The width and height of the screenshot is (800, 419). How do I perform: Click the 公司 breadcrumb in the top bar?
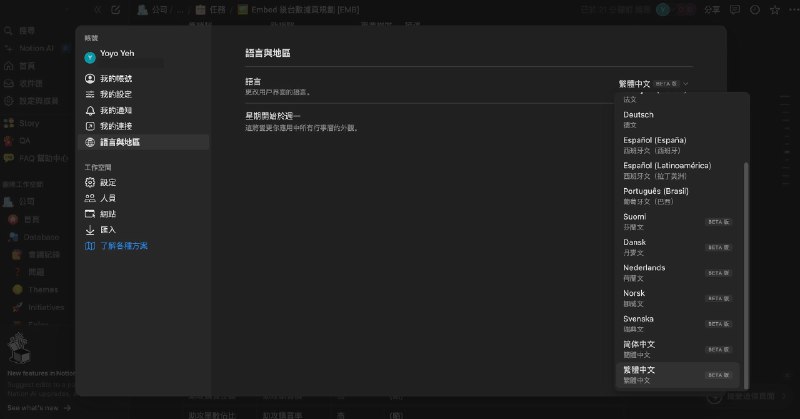tap(152, 10)
